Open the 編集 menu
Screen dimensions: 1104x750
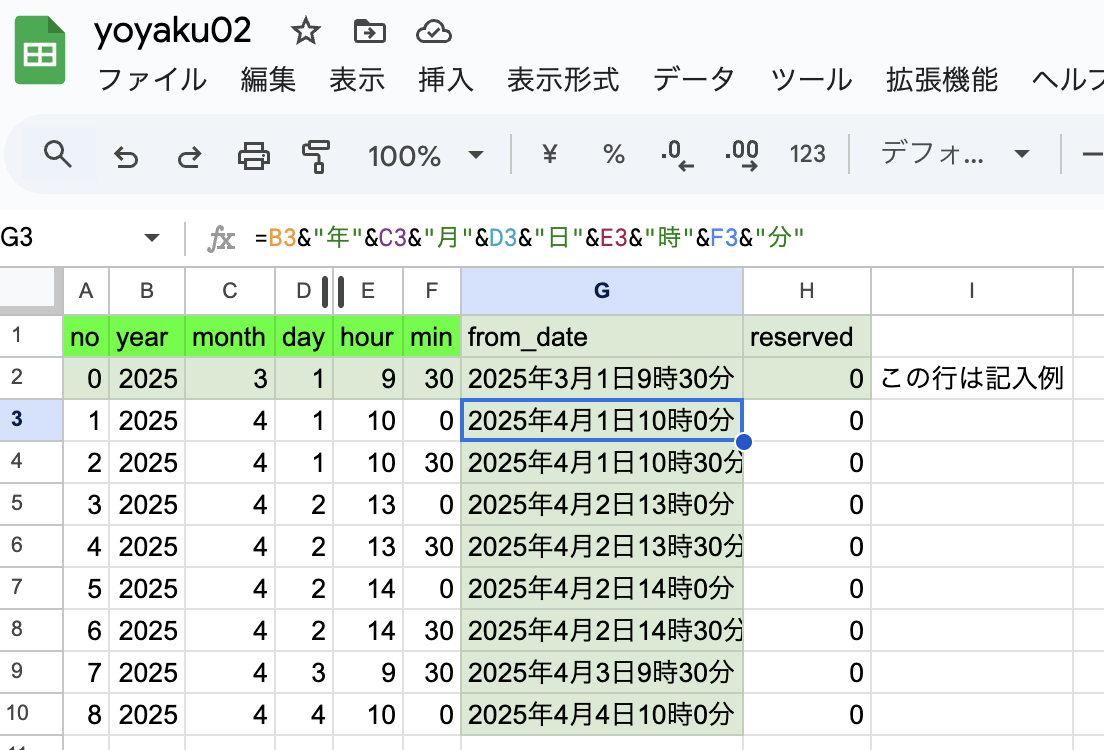(268, 80)
